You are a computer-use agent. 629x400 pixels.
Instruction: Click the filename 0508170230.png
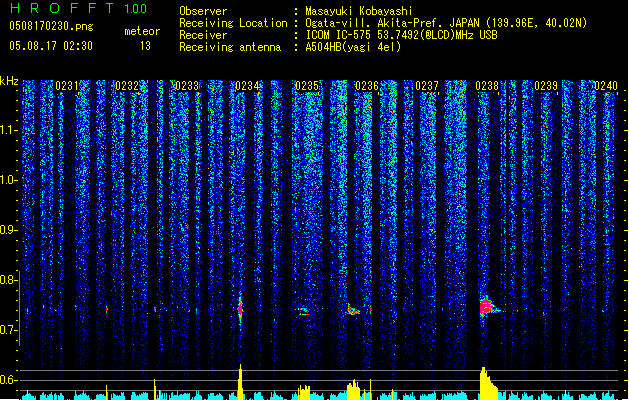tap(51, 26)
